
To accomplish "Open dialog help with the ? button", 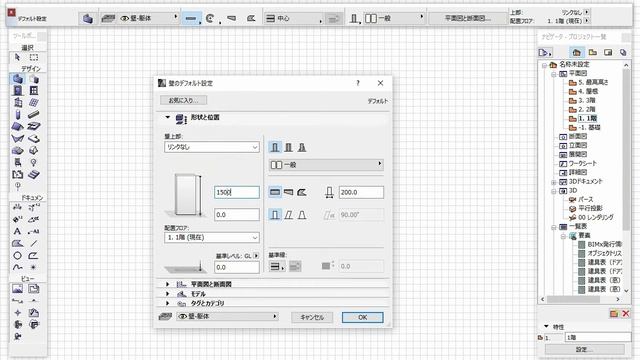I will coord(358,83).
